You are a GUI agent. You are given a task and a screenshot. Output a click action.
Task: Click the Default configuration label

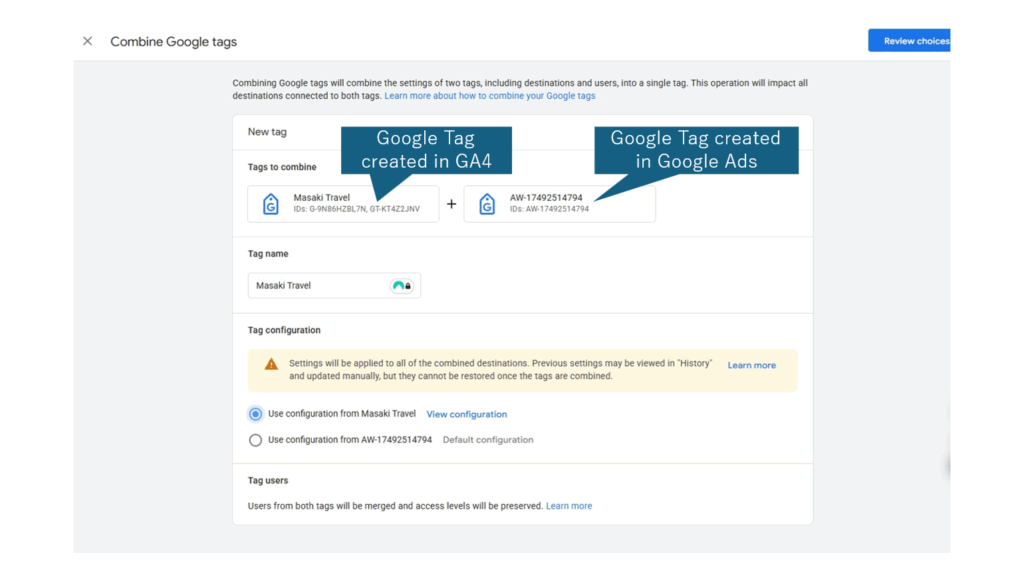pos(488,440)
